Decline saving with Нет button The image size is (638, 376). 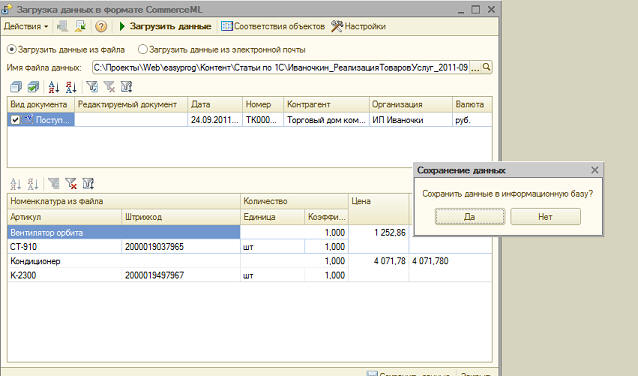point(545,217)
